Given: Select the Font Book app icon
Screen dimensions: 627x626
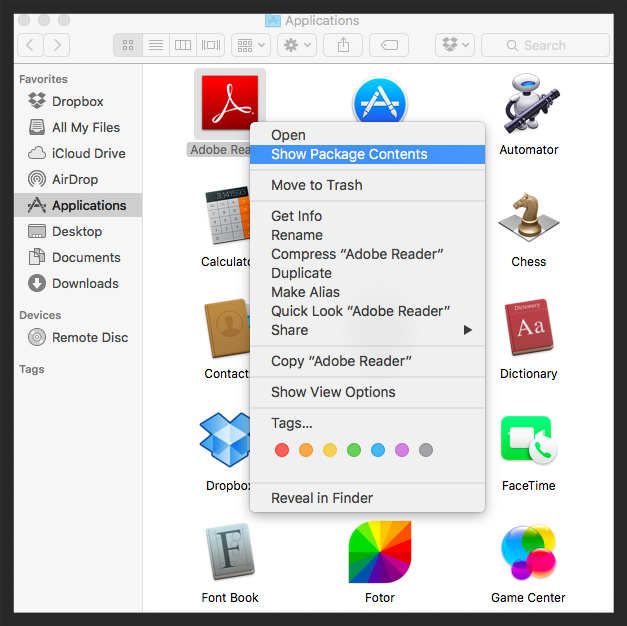Looking at the screenshot, I should (230, 551).
